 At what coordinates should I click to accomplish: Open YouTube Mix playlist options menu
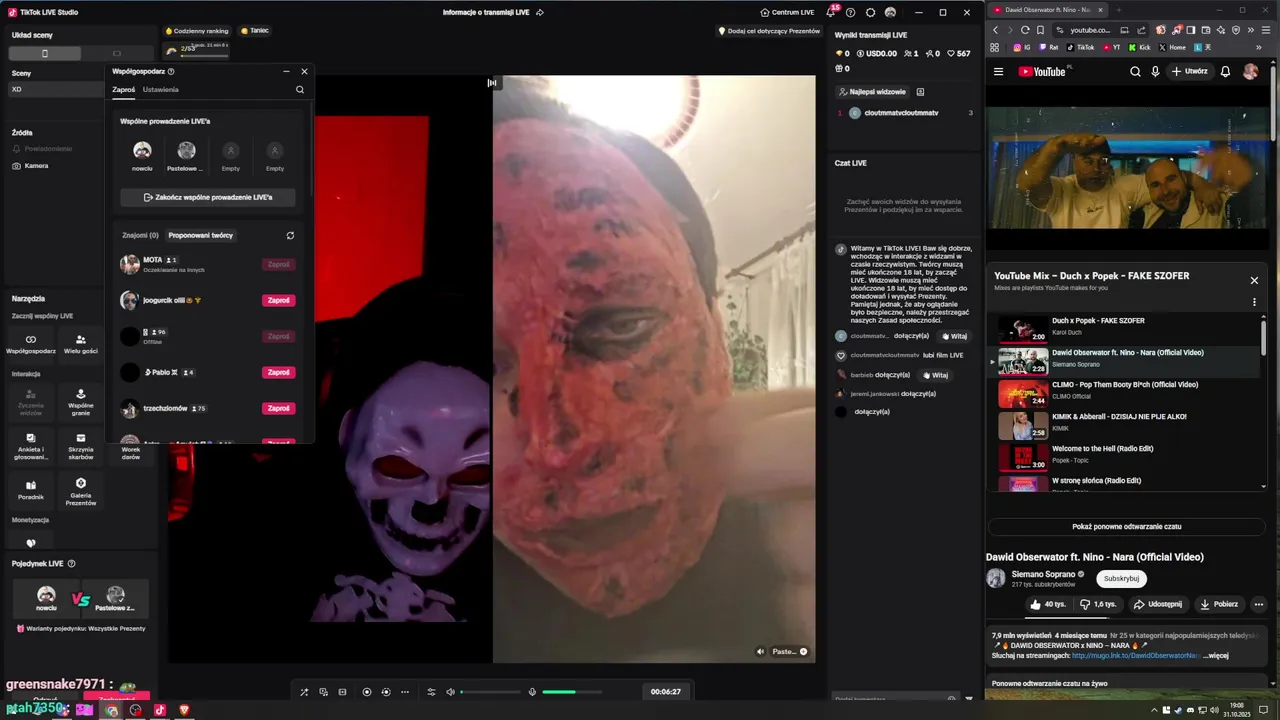pyautogui.click(x=1254, y=302)
